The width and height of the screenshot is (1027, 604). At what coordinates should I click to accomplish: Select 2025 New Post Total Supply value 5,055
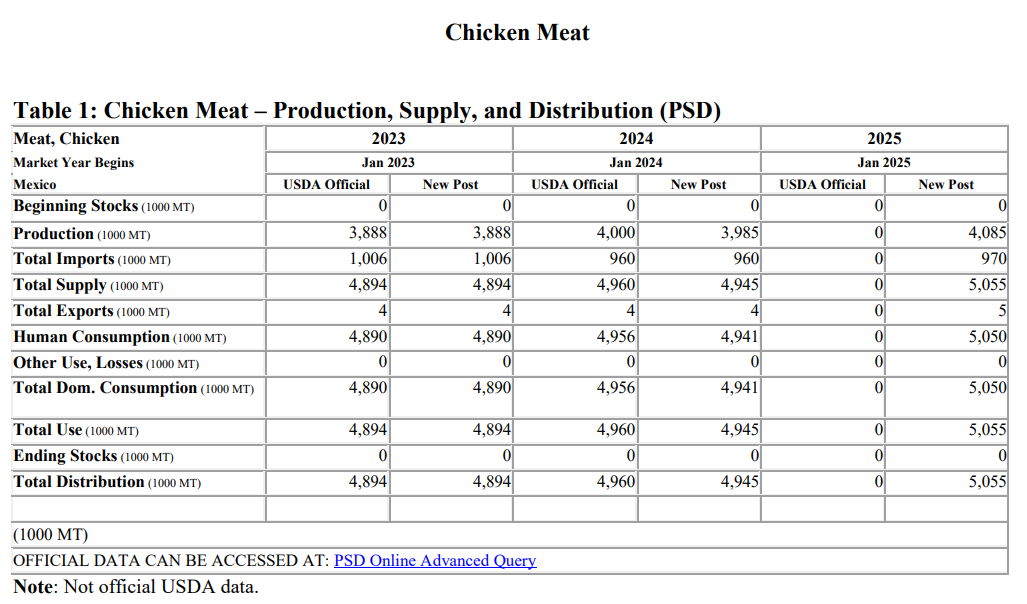(987, 285)
